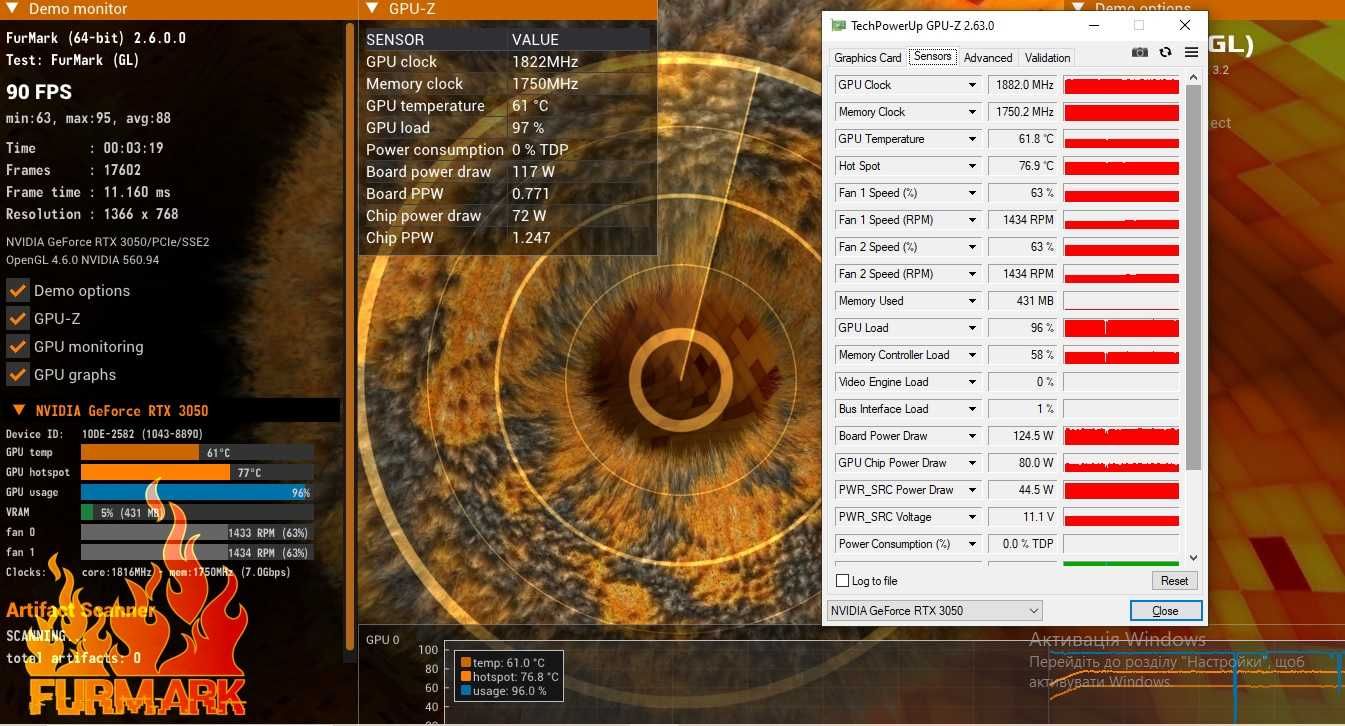The height and width of the screenshot is (726, 1345).
Task: Open the PWR_SRC Voltage dropdown
Action: point(972,517)
